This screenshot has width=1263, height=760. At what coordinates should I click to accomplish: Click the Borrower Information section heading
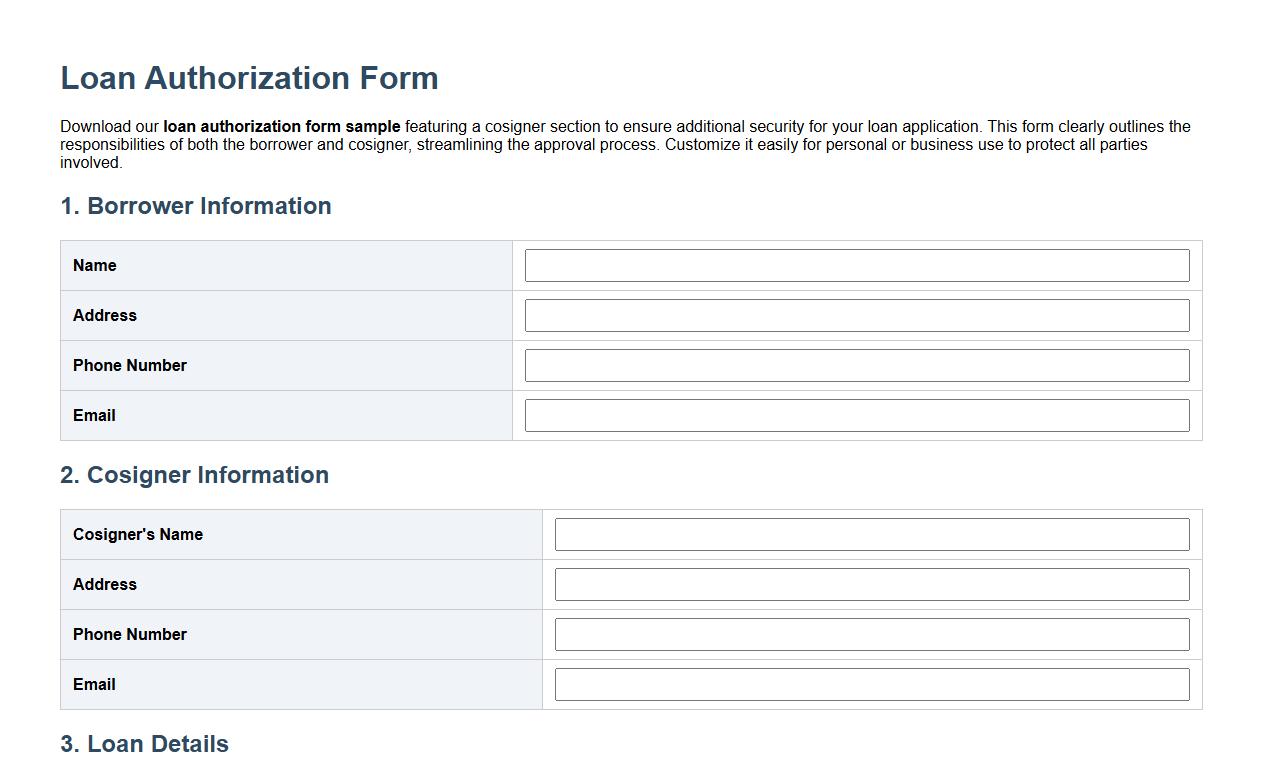pos(196,206)
